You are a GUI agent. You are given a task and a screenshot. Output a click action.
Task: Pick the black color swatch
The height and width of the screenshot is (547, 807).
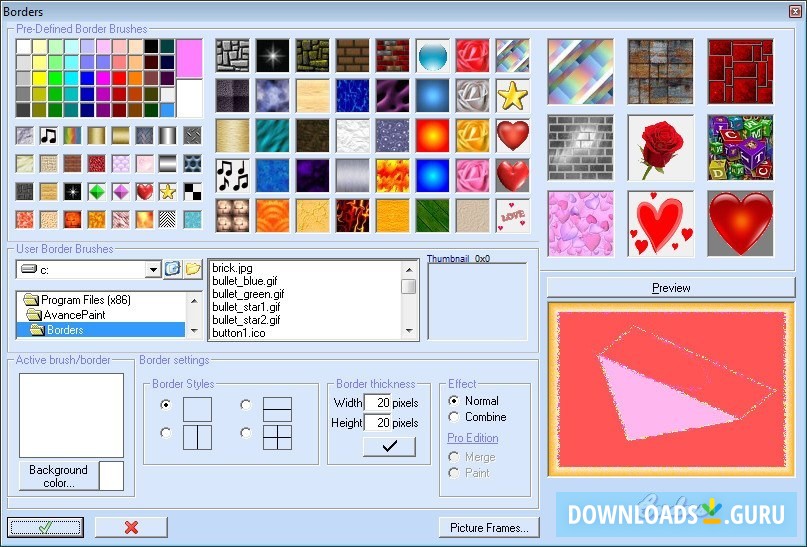click(151, 46)
